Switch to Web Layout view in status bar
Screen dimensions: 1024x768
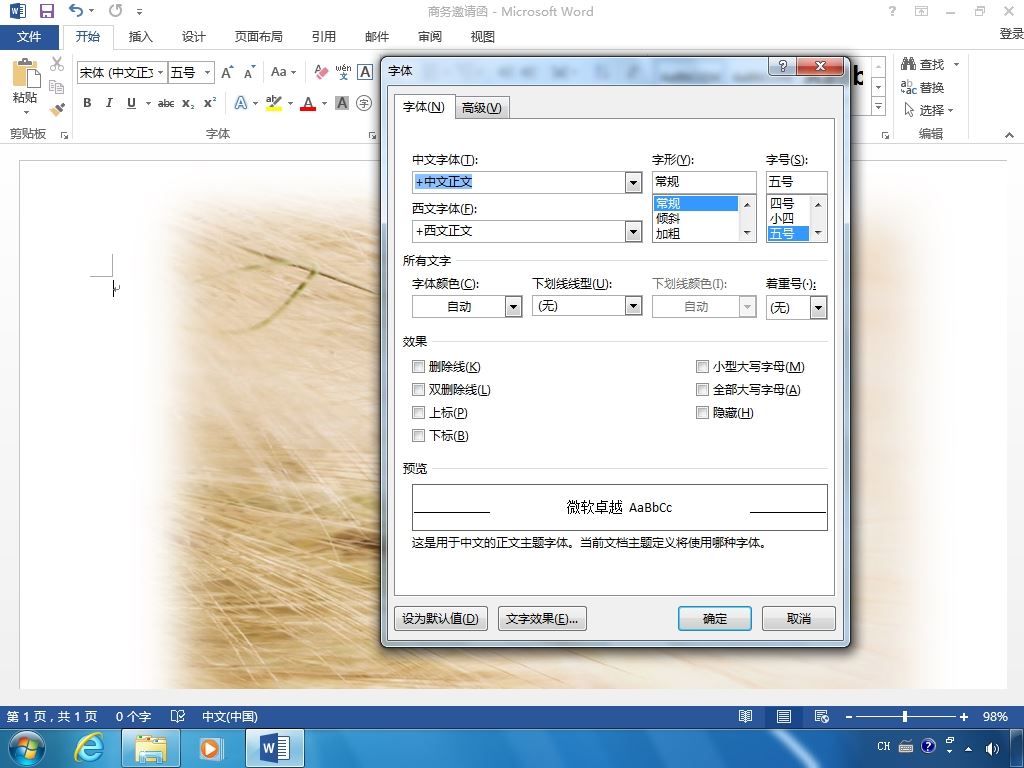[x=822, y=716]
